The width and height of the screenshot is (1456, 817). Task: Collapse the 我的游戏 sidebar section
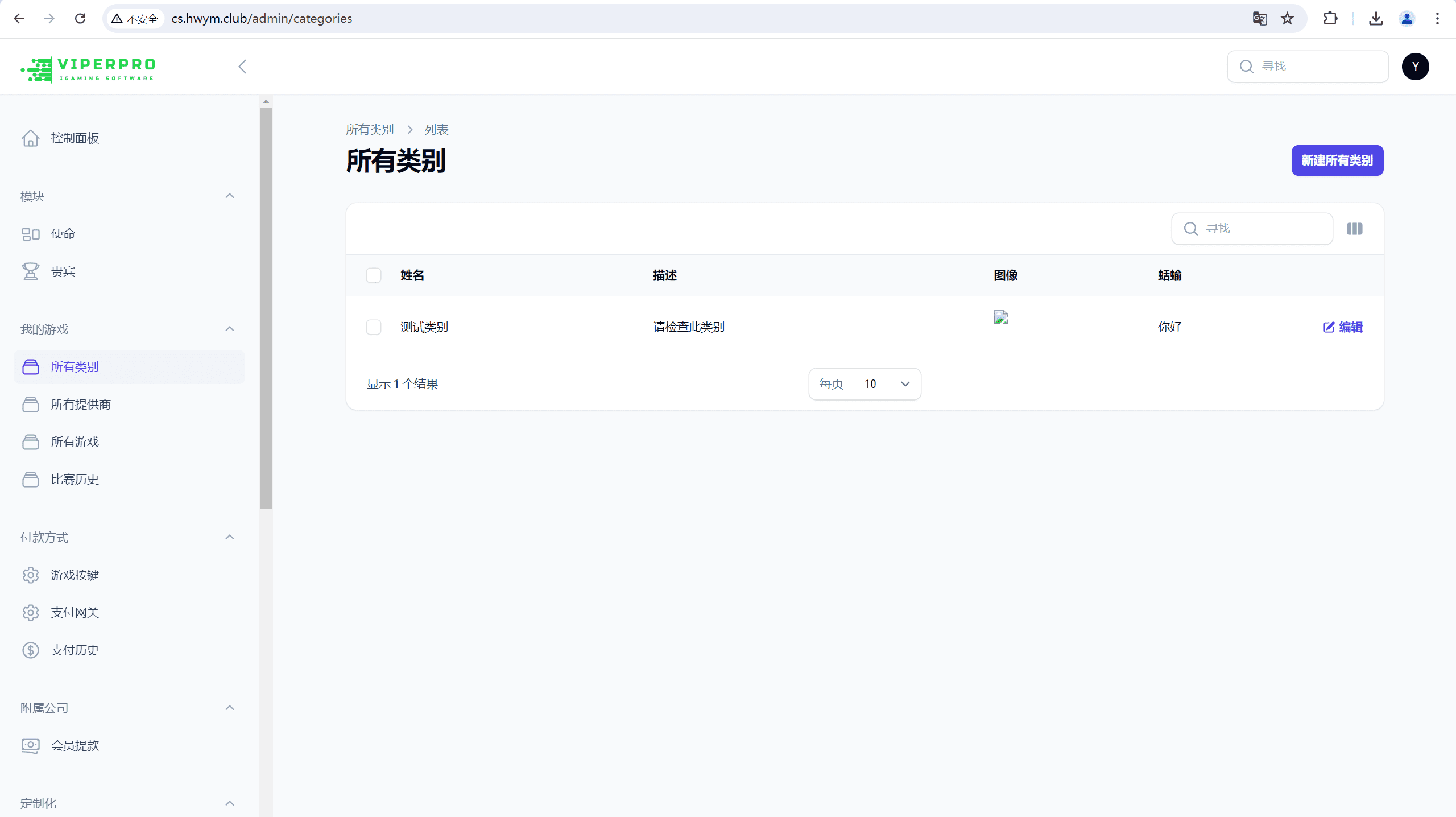(x=230, y=329)
